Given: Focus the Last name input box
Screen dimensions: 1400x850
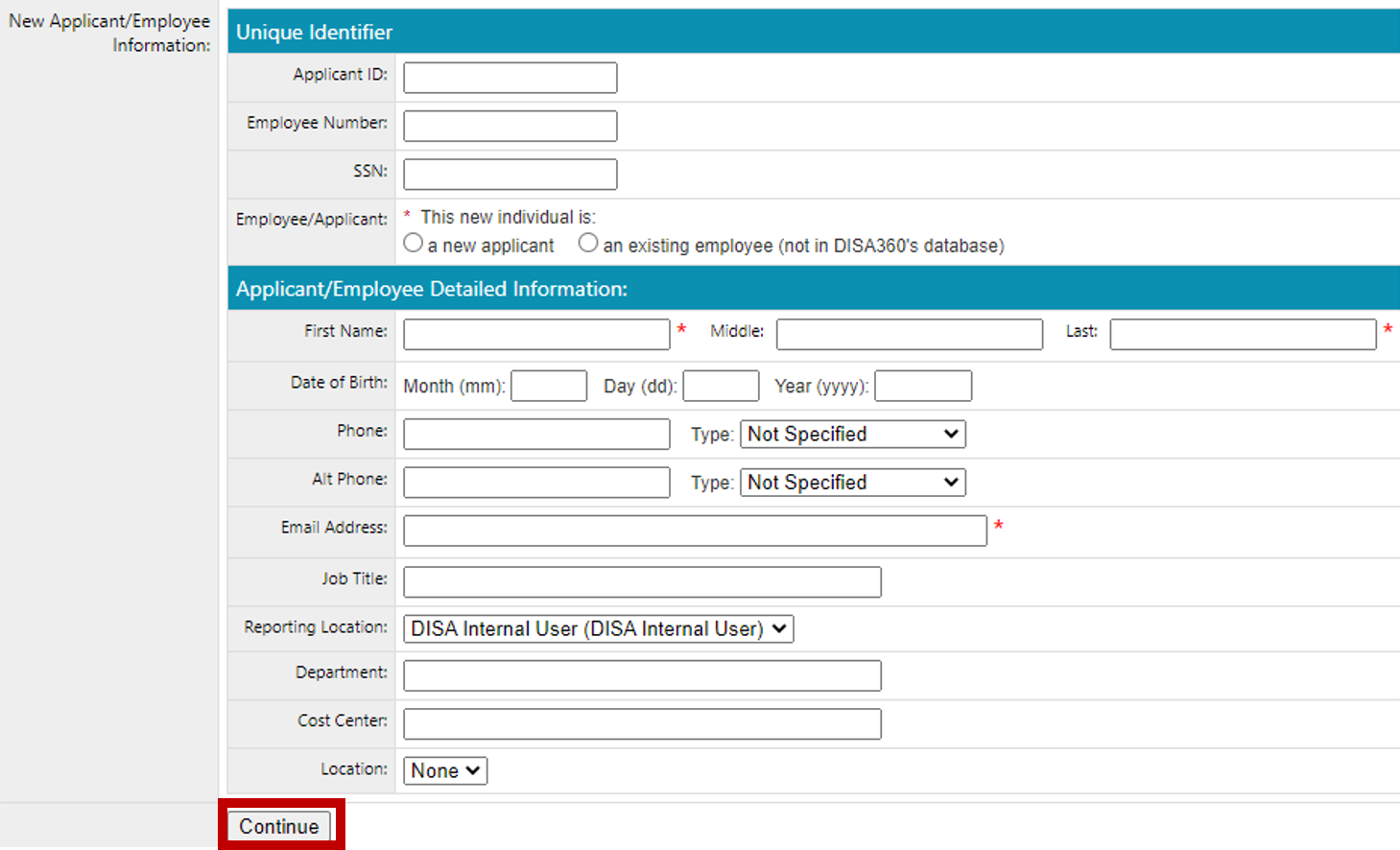Looking at the screenshot, I should tap(1243, 335).
